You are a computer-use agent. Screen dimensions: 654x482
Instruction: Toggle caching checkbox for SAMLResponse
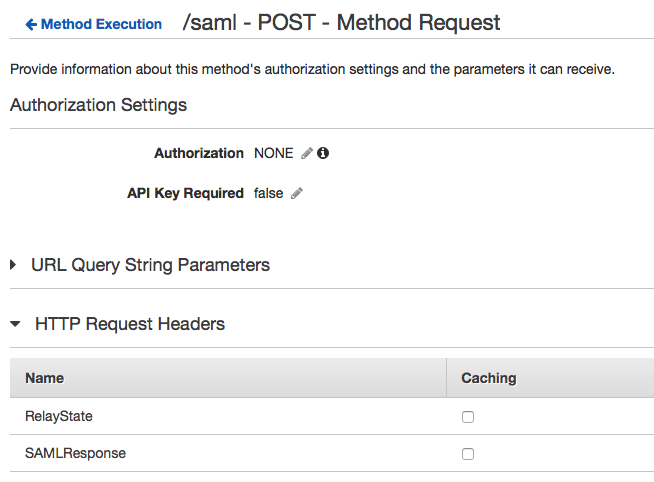point(468,454)
